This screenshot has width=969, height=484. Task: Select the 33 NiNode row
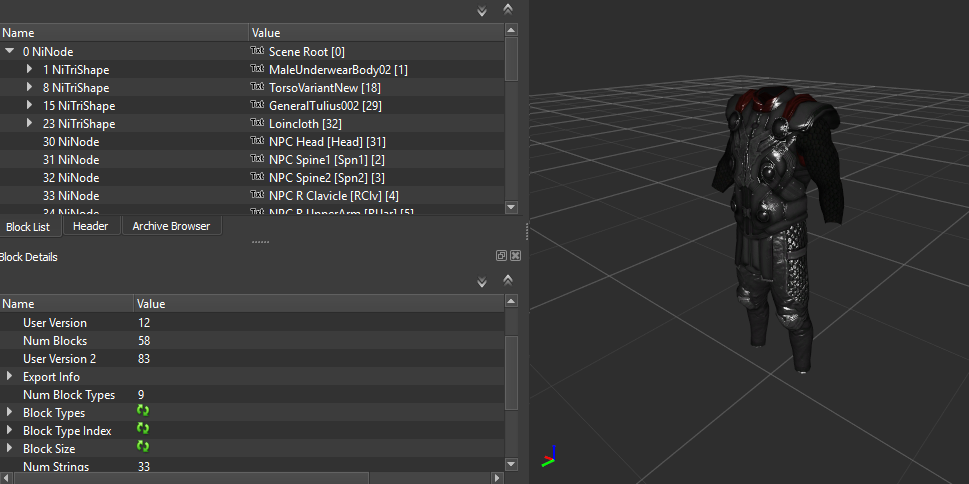point(252,195)
